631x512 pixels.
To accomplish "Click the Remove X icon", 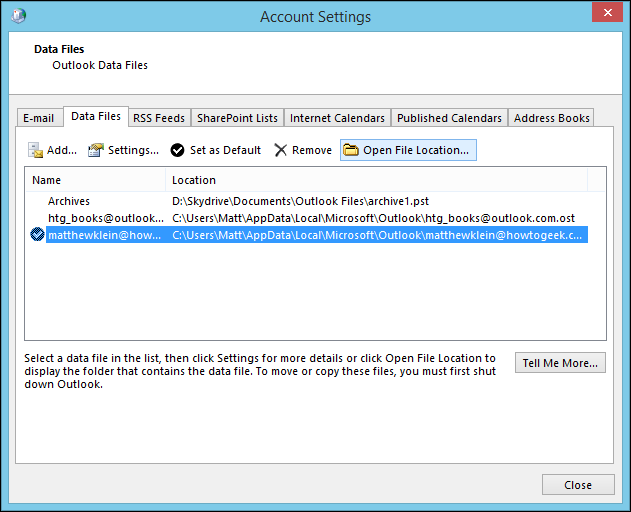I will pyautogui.click(x=280, y=150).
